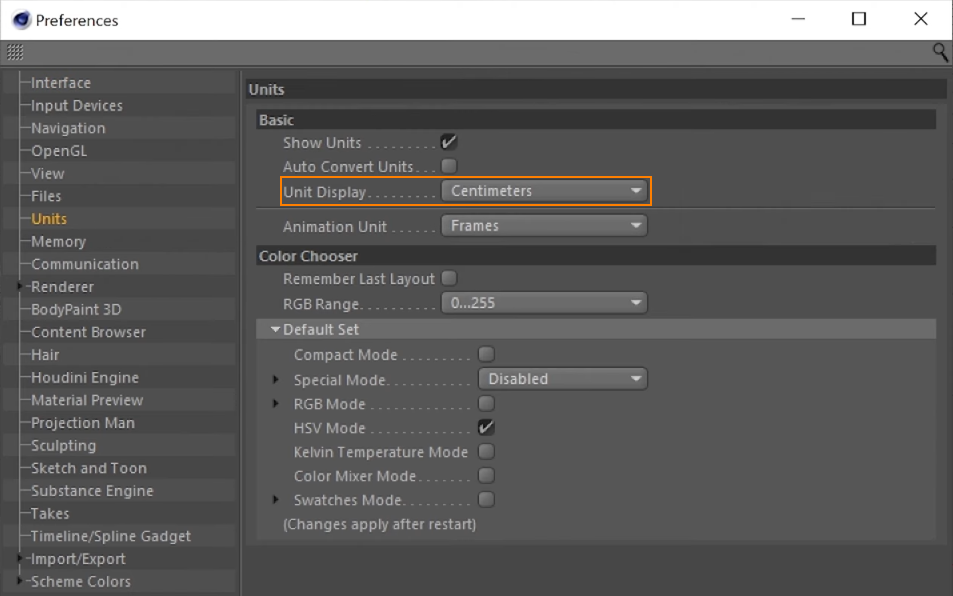Open the search magnifier icon
The height and width of the screenshot is (596, 953).
940,52
